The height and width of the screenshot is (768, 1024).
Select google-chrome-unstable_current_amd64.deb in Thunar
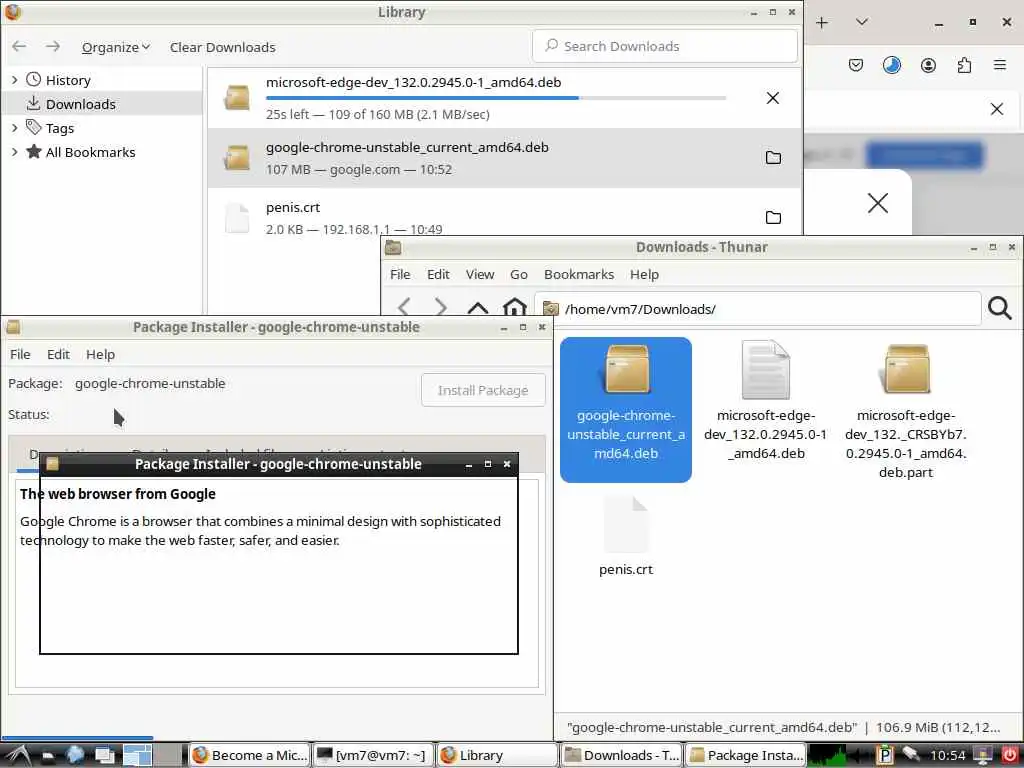[x=626, y=409]
